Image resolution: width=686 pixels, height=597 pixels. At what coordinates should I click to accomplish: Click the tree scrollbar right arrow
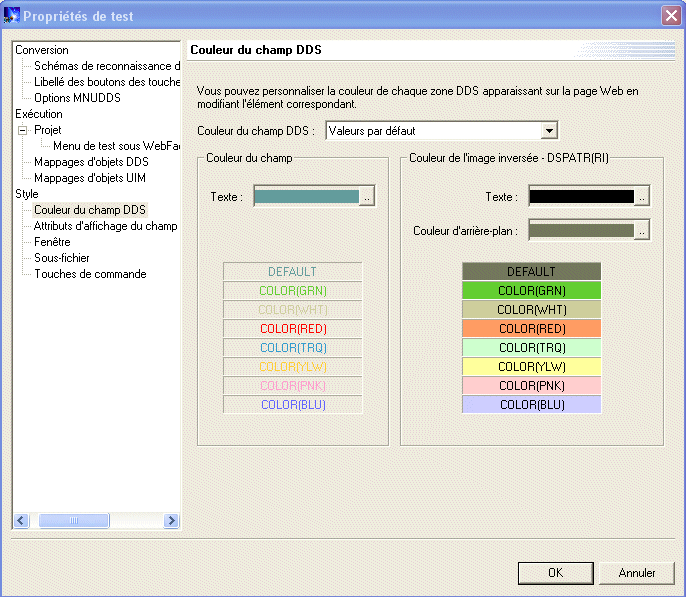point(172,520)
